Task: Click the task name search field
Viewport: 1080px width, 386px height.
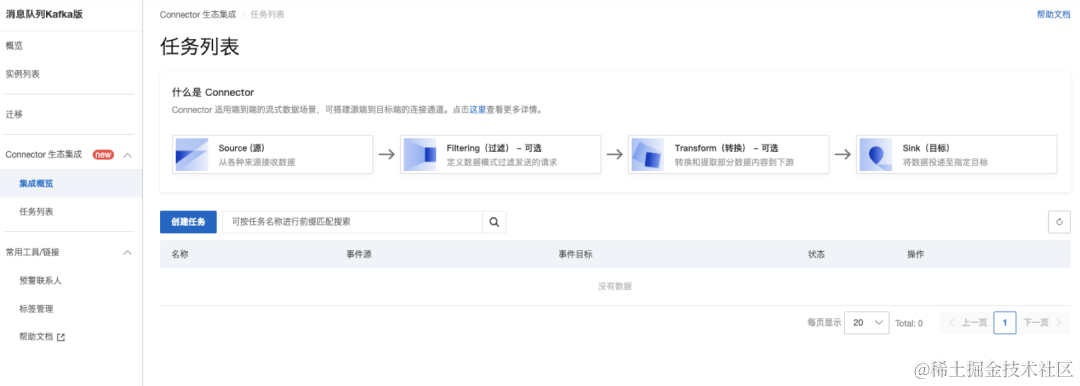Action: 352,222
